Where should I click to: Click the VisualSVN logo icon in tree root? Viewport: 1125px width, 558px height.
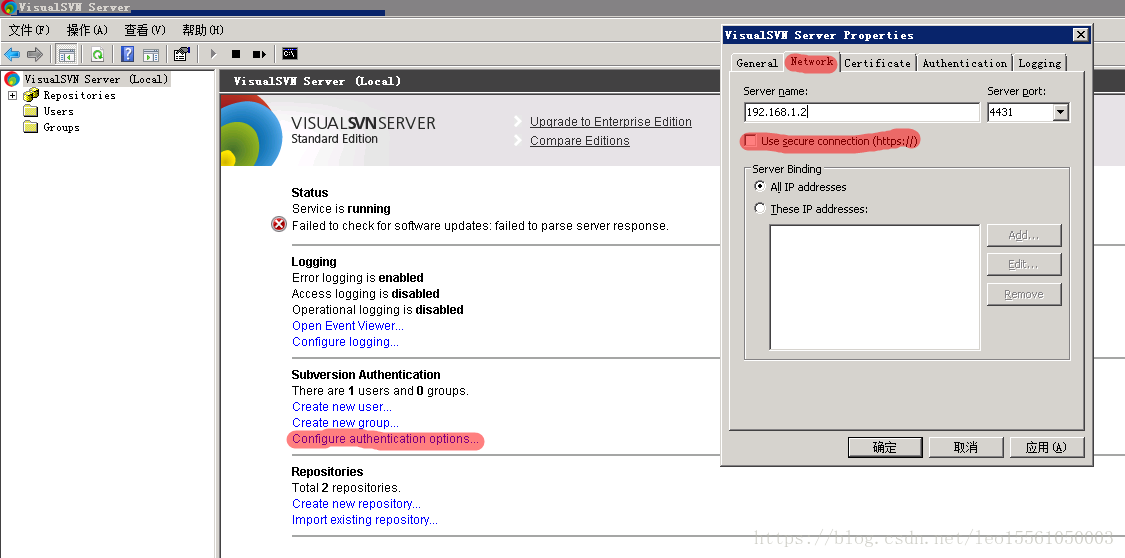click(12, 79)
